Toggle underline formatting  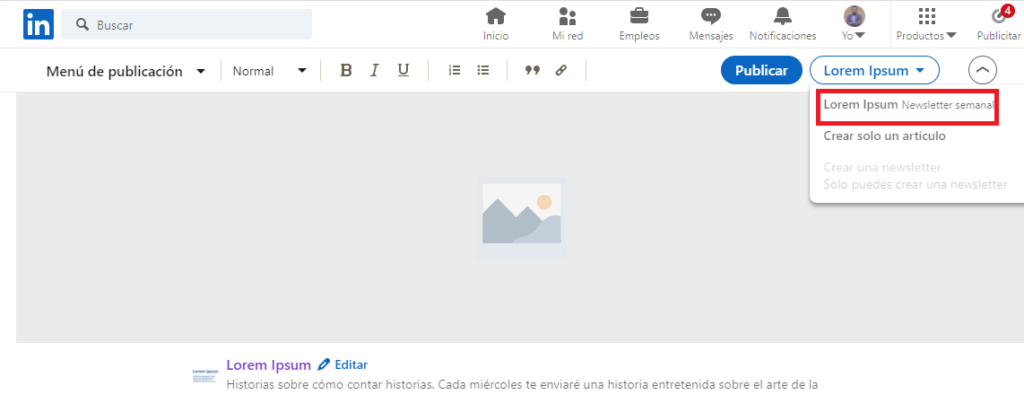click(404, 71)
